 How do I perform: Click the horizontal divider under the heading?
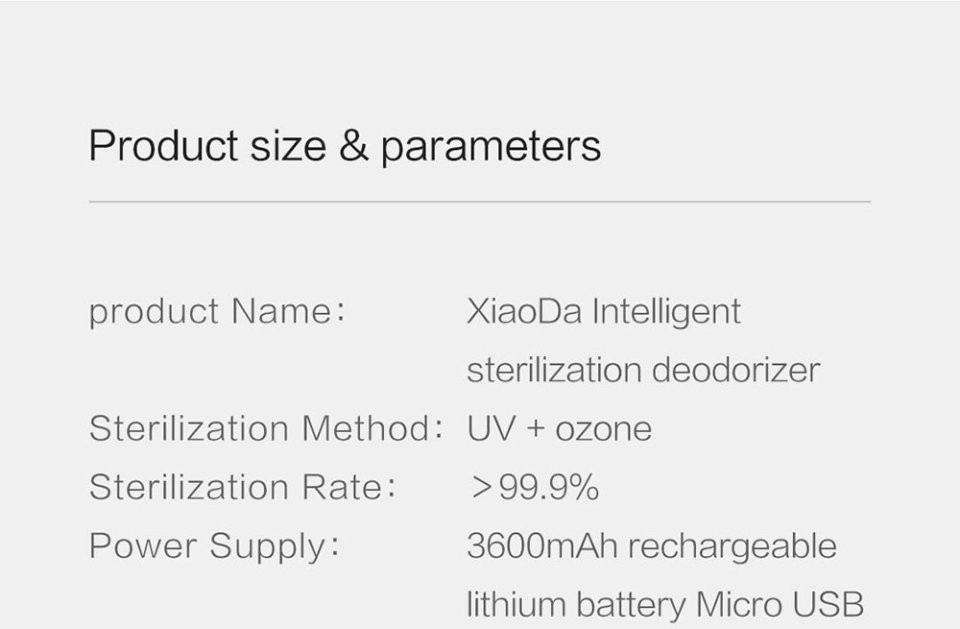(x=479, y=201)
